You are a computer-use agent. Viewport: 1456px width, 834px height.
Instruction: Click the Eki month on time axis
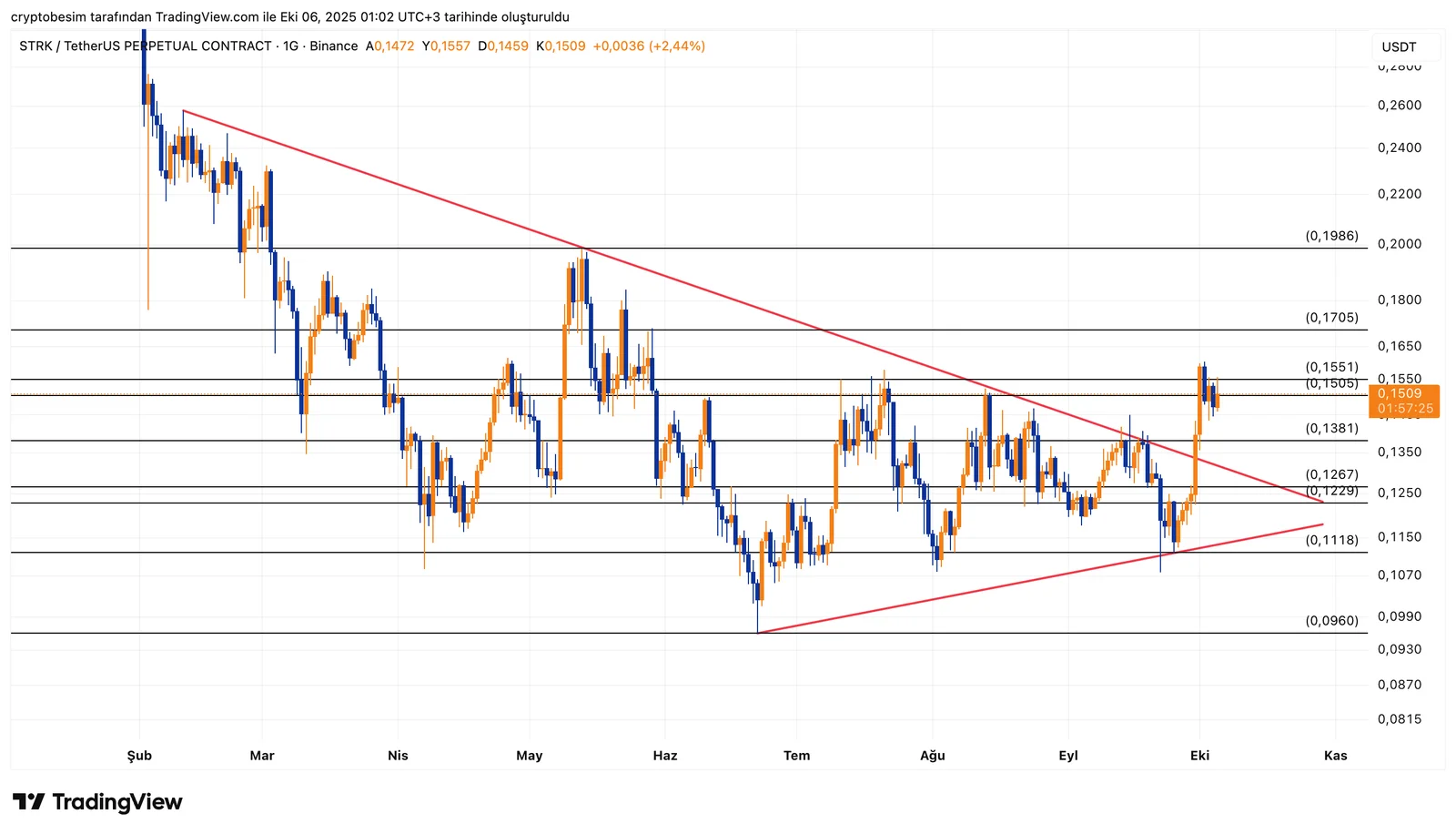pos(1199,756)
